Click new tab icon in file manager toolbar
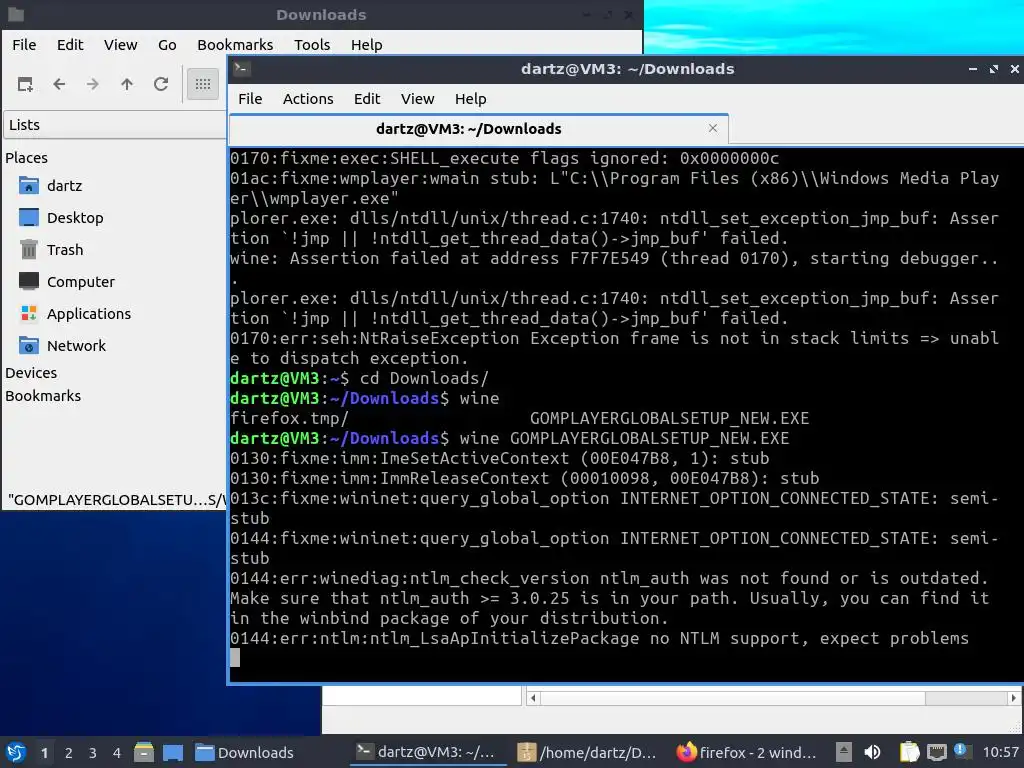 pos(25,84)
